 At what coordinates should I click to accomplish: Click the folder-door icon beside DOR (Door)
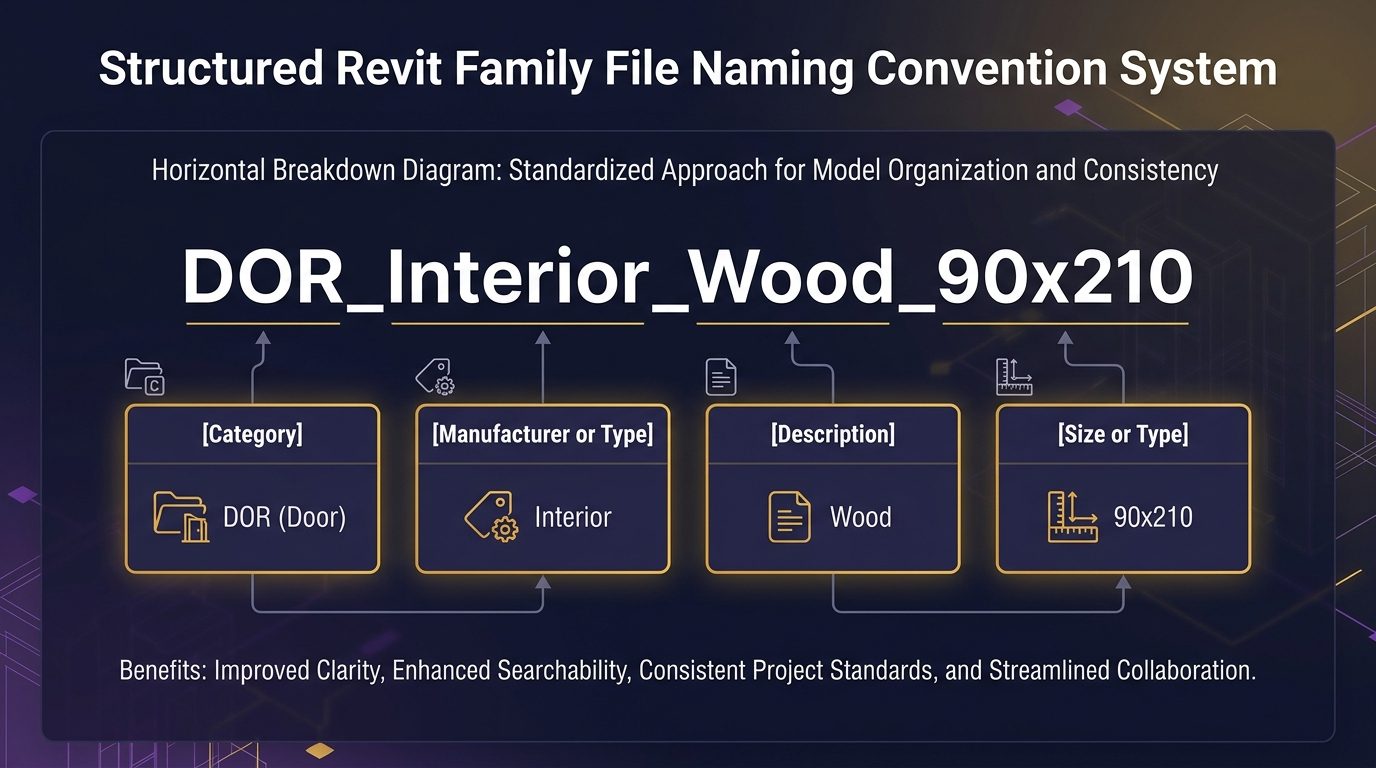(x=181, y=517)
